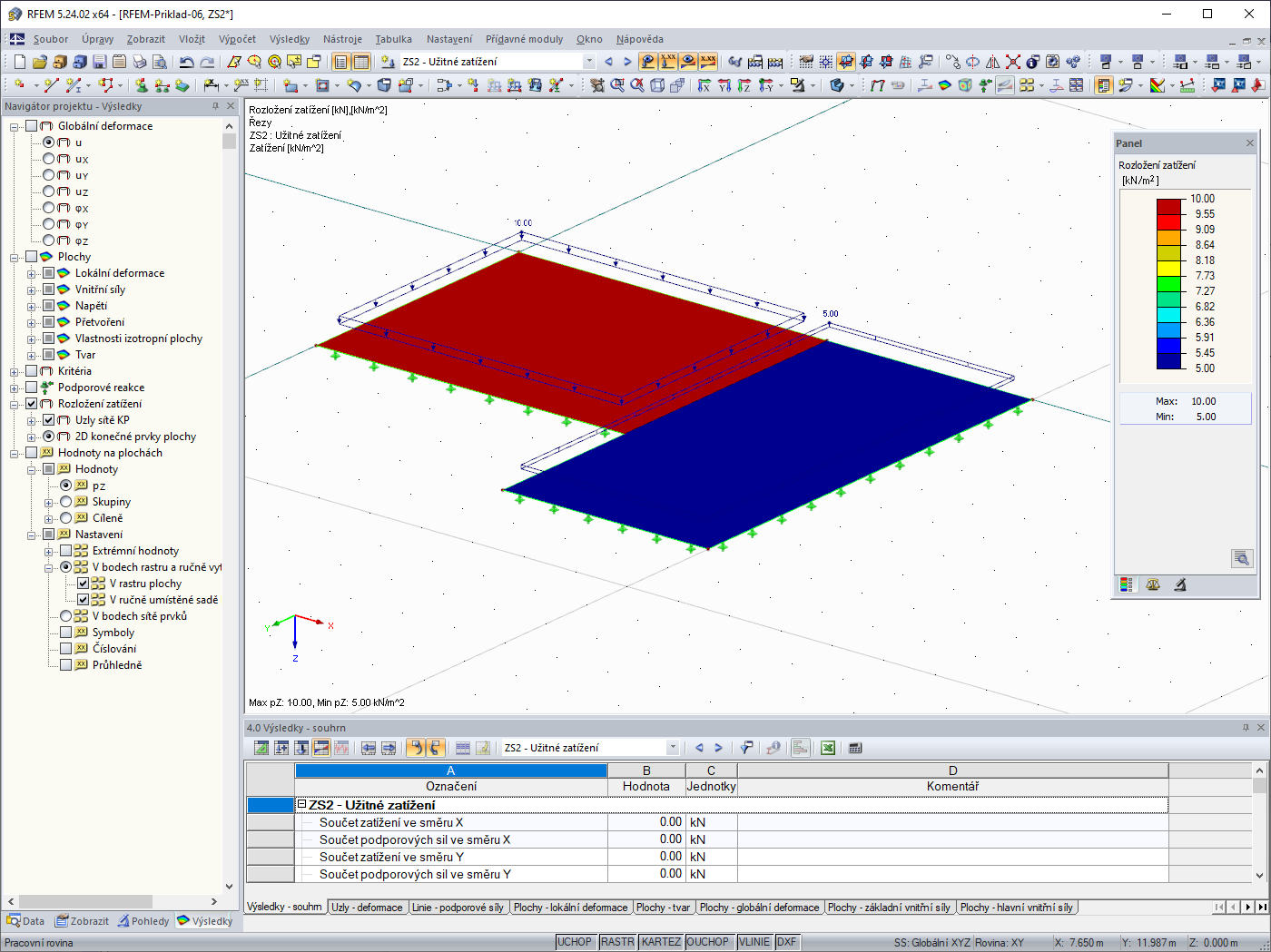This screenshot has width=1271, height=952.
Task: Switch to the Zobrazit navigator tab
Action: [82, 921]
